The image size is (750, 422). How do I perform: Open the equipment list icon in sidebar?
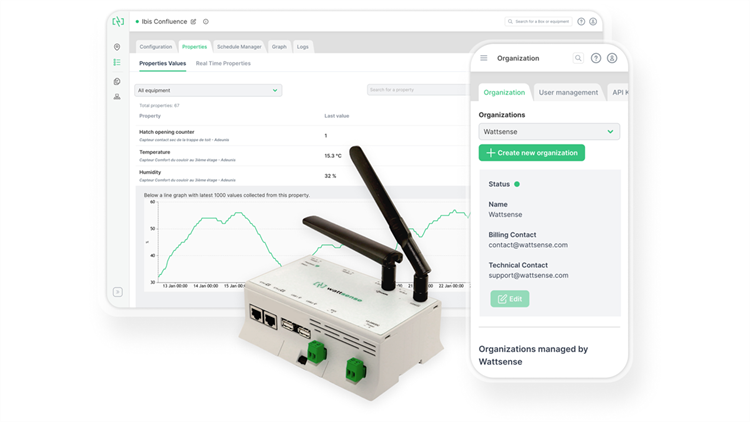(x=117, y=62)
